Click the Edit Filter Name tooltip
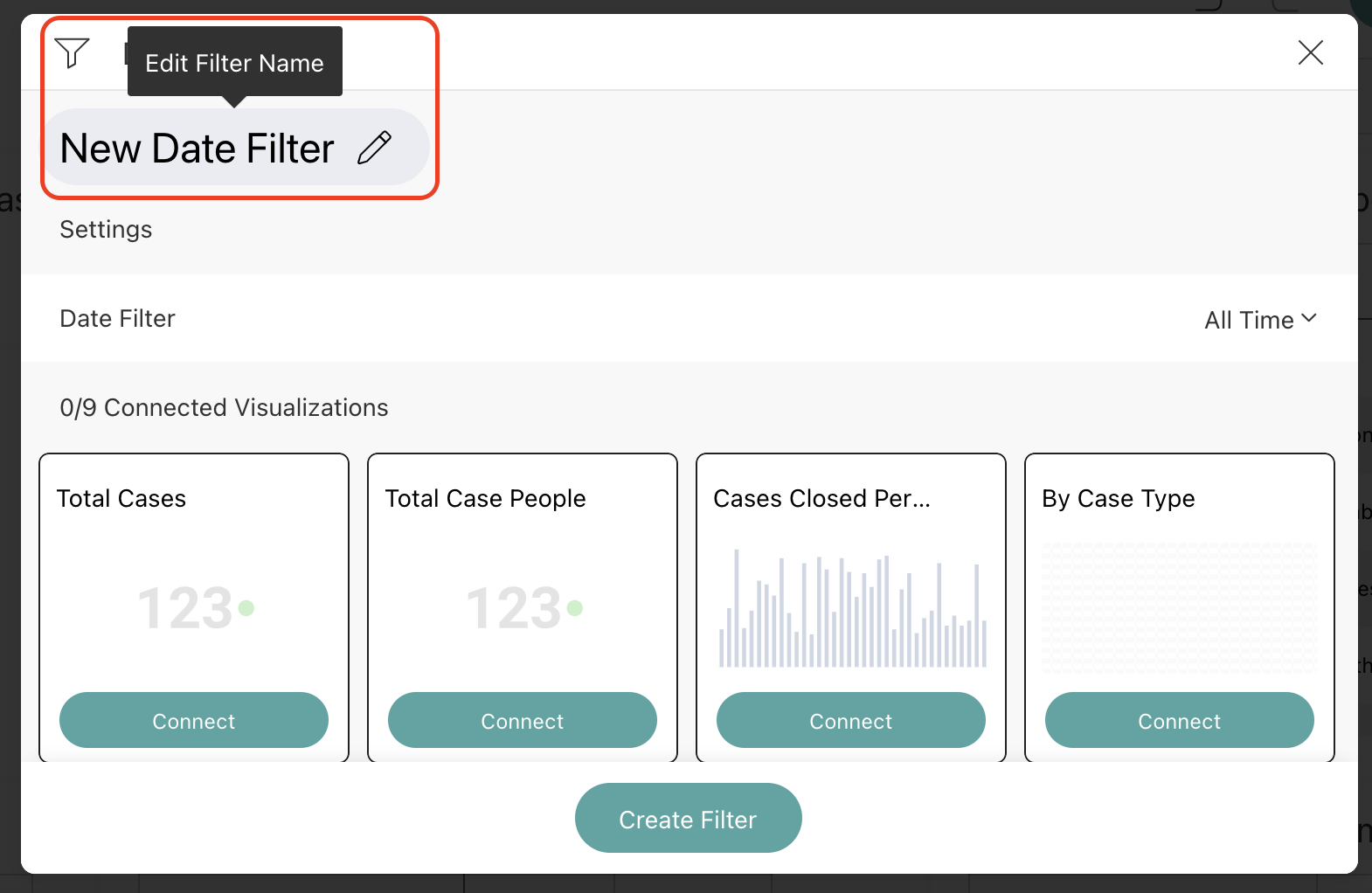 point(234,63)
